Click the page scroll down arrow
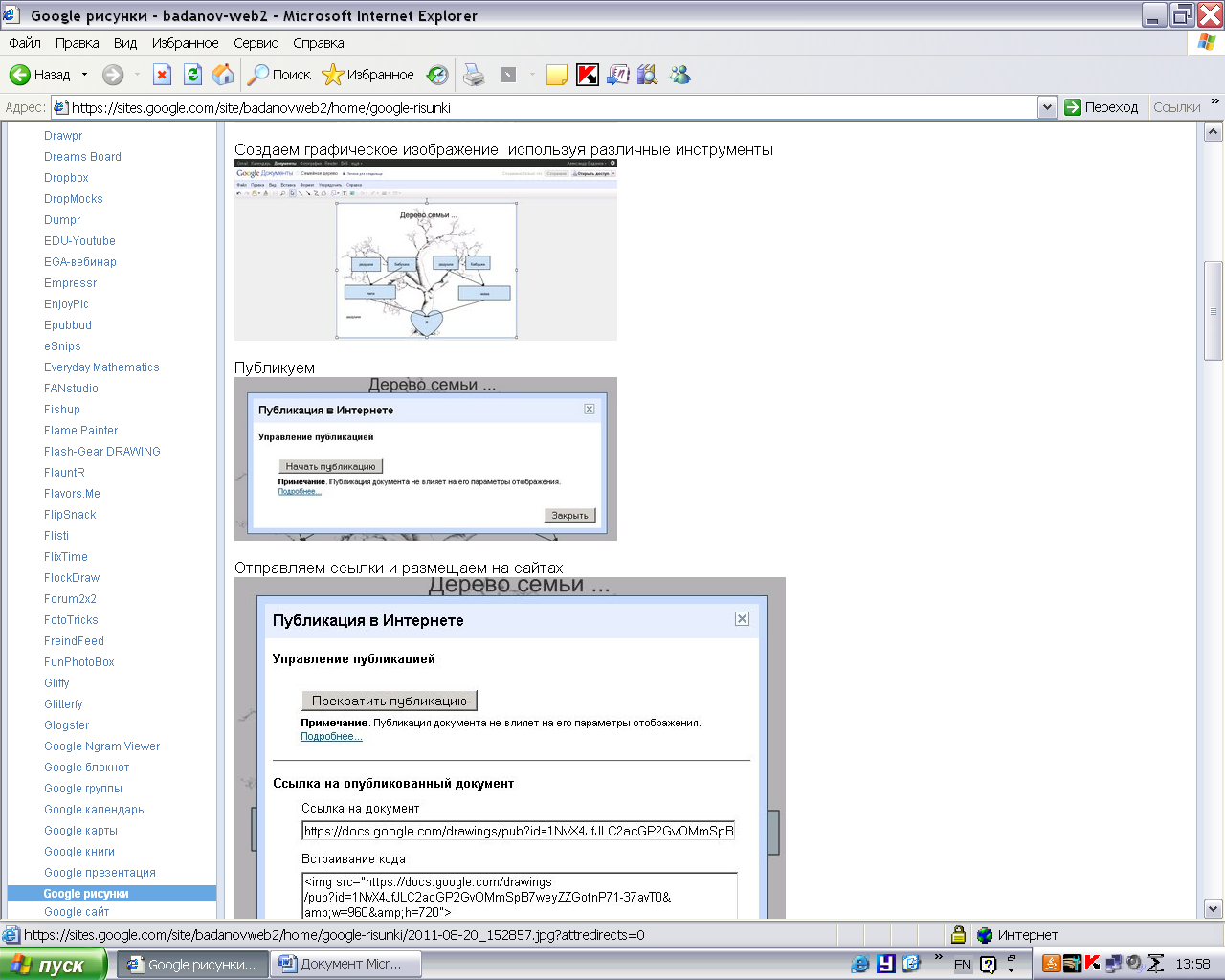Viewport: 1225px width, 980px height. 1214,909
